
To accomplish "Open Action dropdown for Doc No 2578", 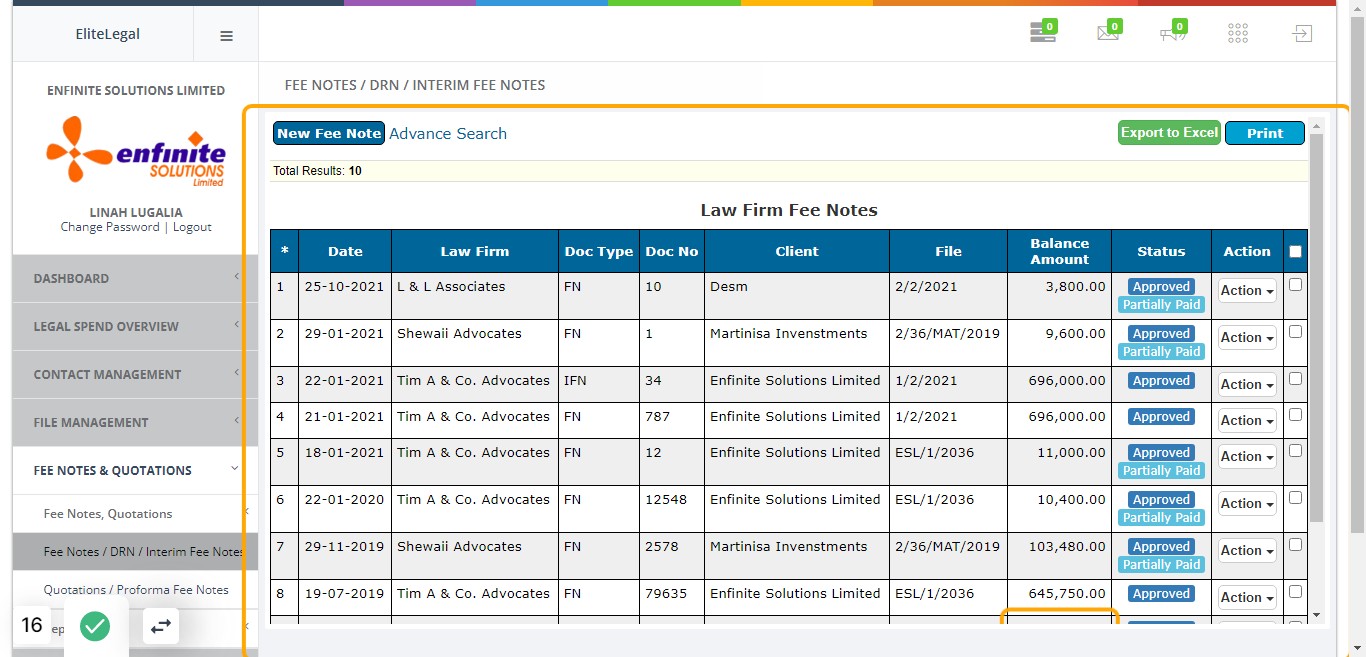I will tap(1247, 551).
